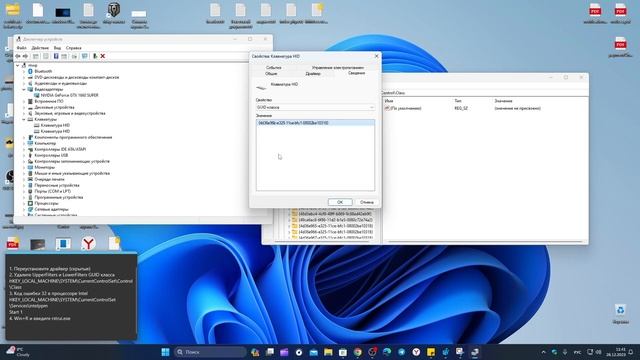Expand the Контроллеры USB category
This screenshot has width=640, height=360.
tap(24, 155)
